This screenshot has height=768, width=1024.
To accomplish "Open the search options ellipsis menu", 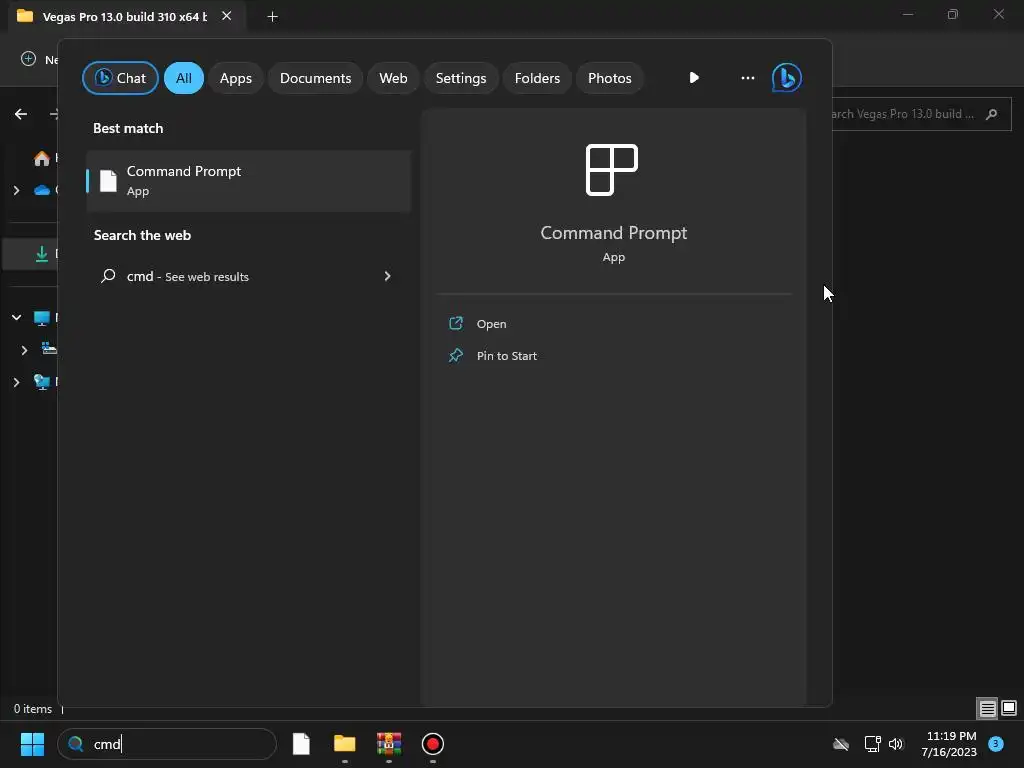I will coord(748,78).
